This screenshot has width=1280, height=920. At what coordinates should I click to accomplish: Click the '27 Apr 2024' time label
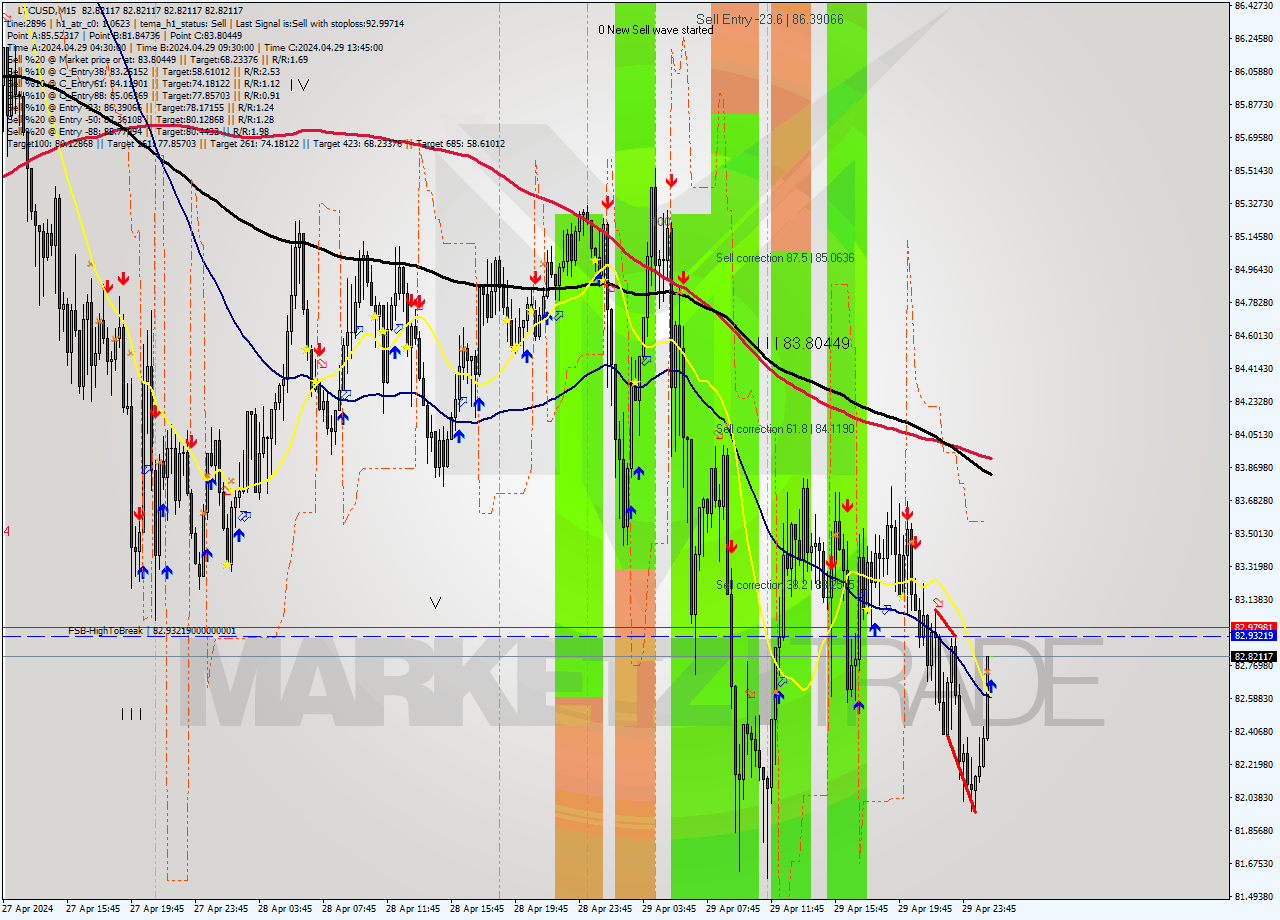(28, 909)
